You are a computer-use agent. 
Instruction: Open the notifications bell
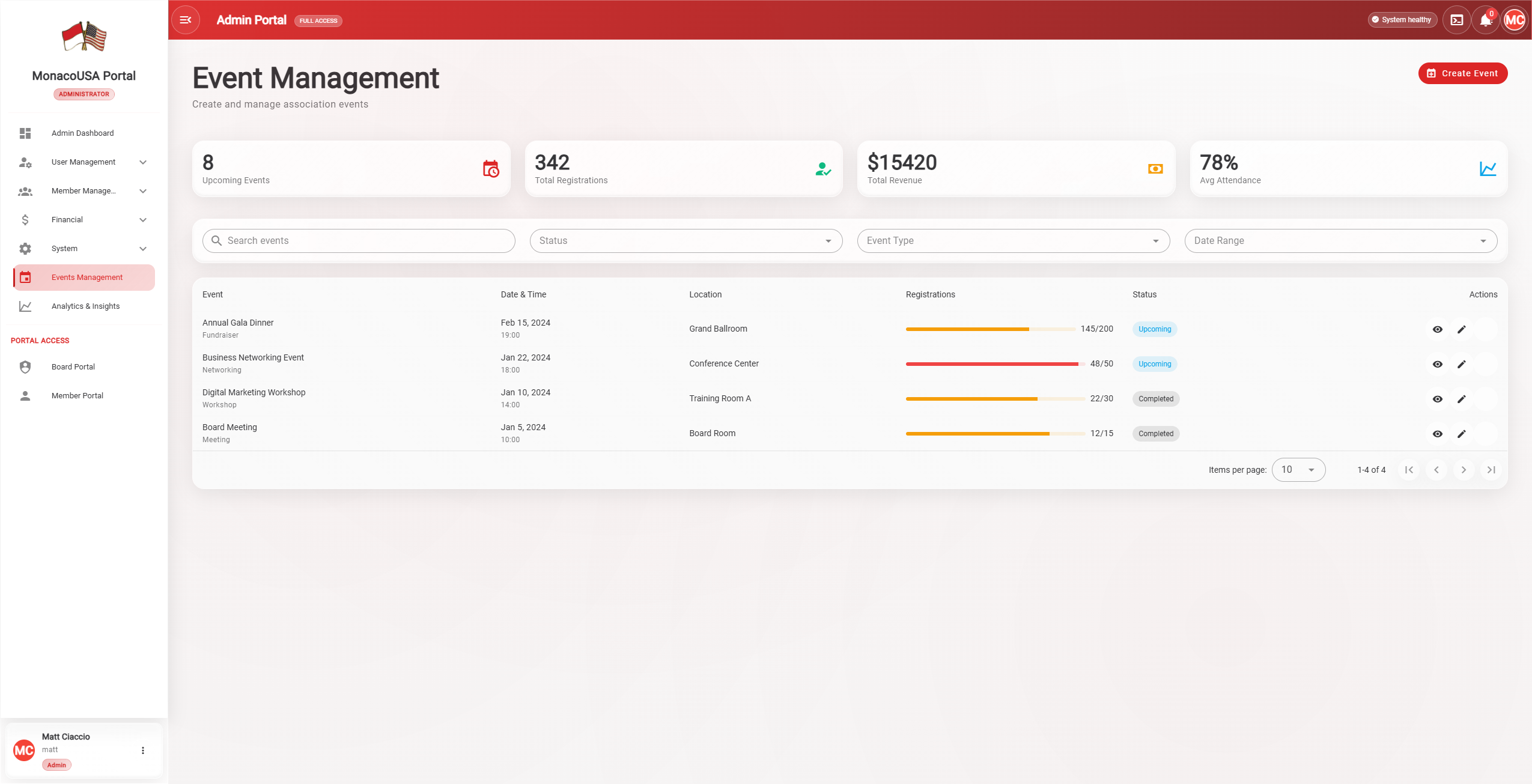click(x=1485, y=20)
